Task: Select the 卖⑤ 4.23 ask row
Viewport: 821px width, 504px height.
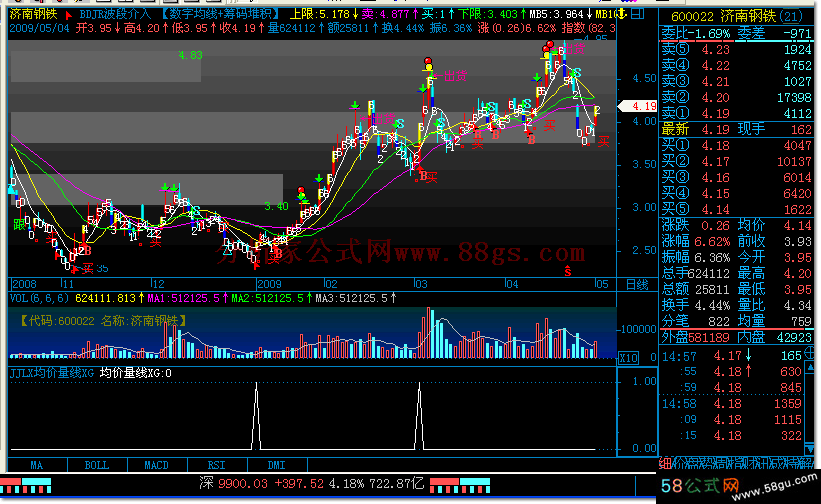Action: coord(737,50)
